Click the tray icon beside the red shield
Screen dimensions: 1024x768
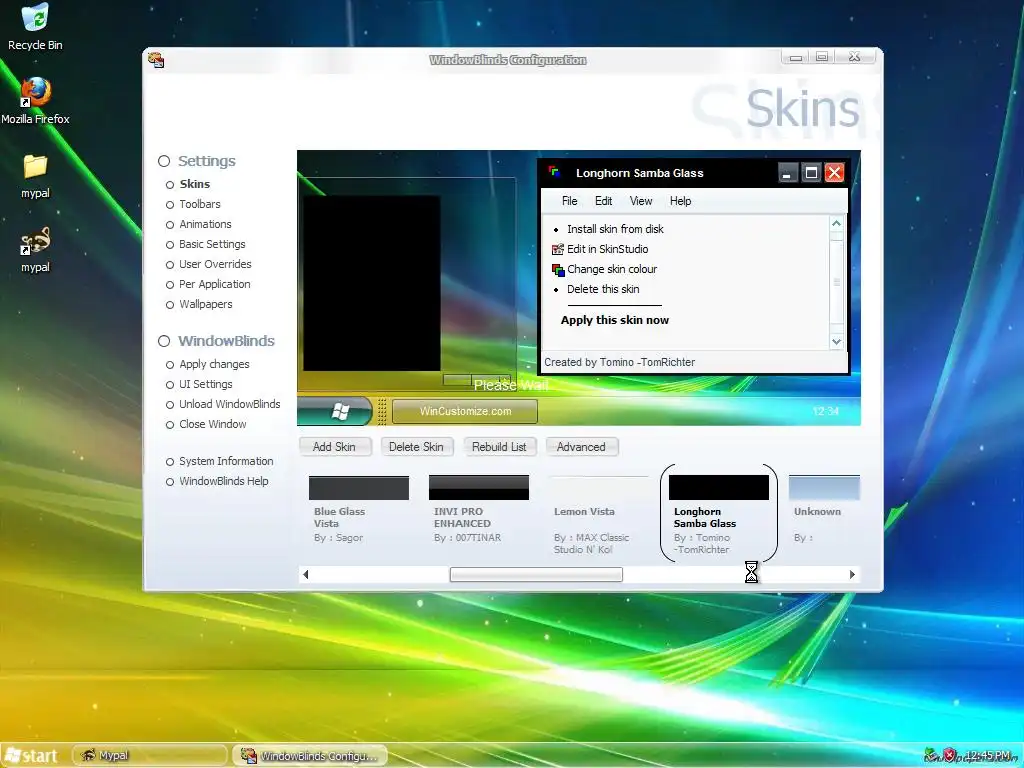click(x=931, y=756)
